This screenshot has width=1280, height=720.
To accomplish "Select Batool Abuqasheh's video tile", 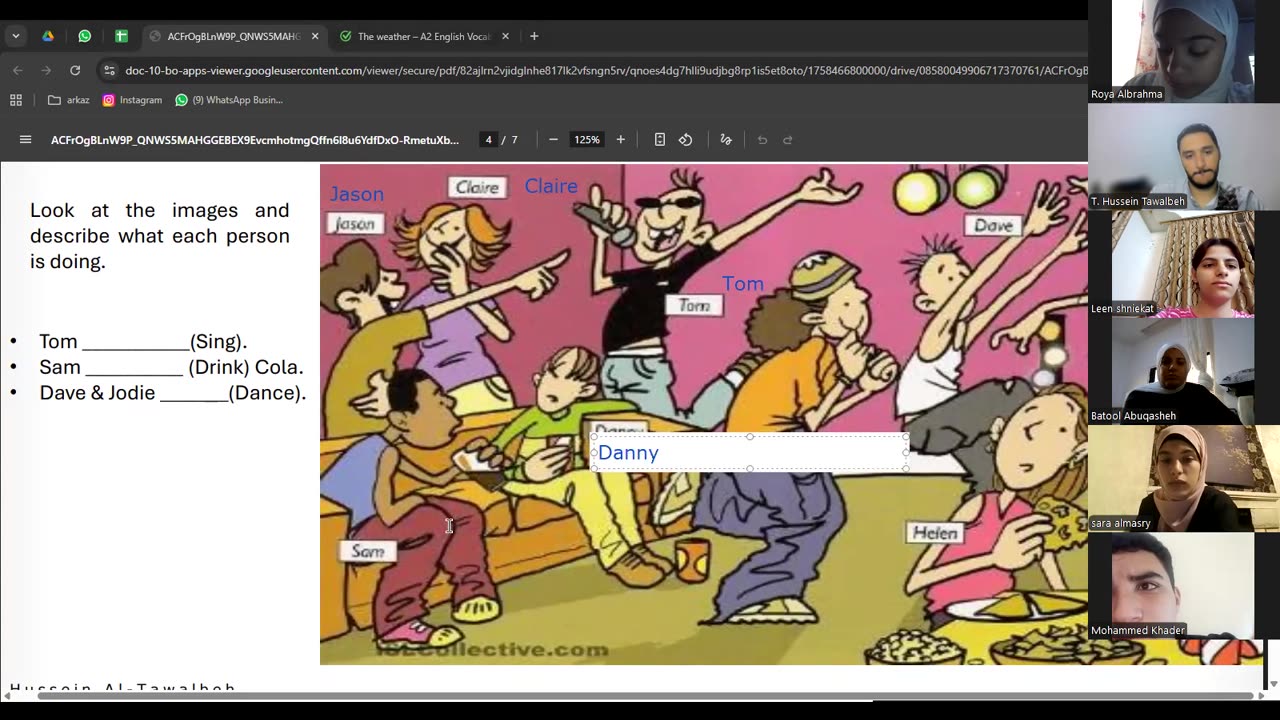I will [1183, 371].
